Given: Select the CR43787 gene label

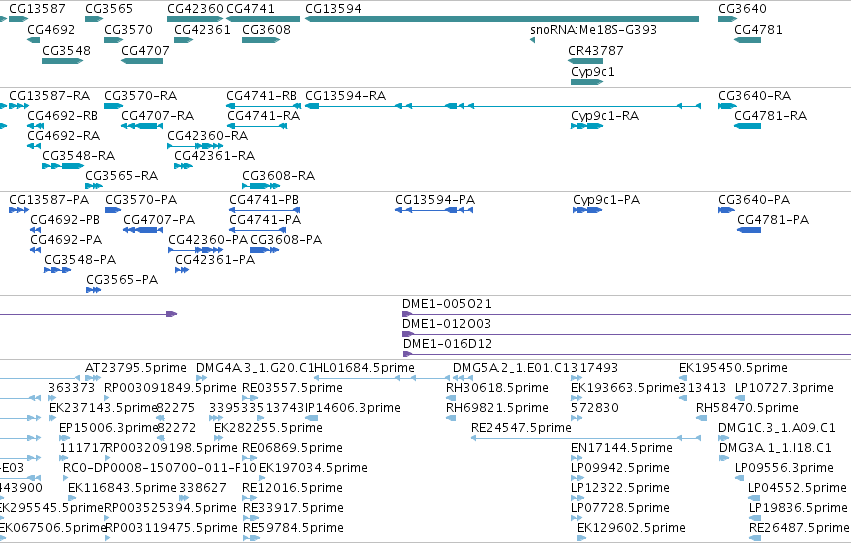Looking at the screenshot, I should [x=595, y=50].
